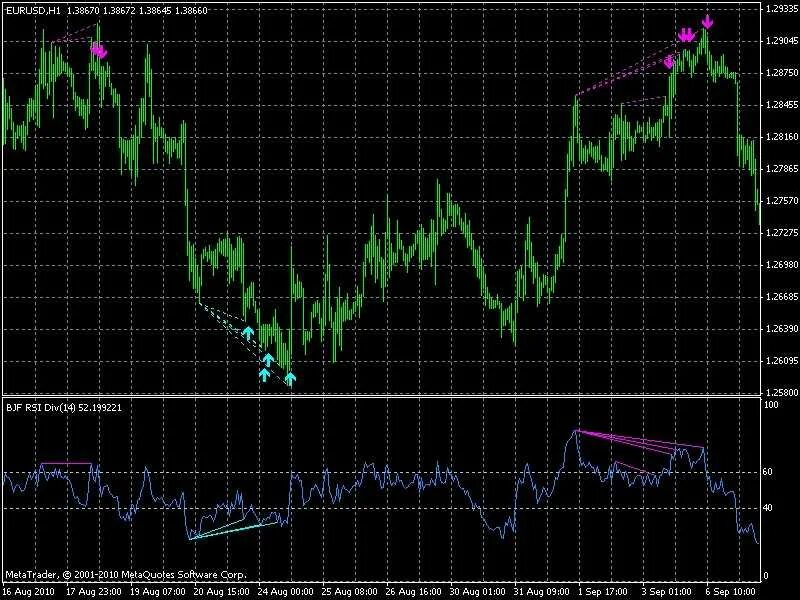This screenshot has width=800, height=600.
Task: Click the 6 Sep 10:00 time label
Action: (x=732, y=592)
